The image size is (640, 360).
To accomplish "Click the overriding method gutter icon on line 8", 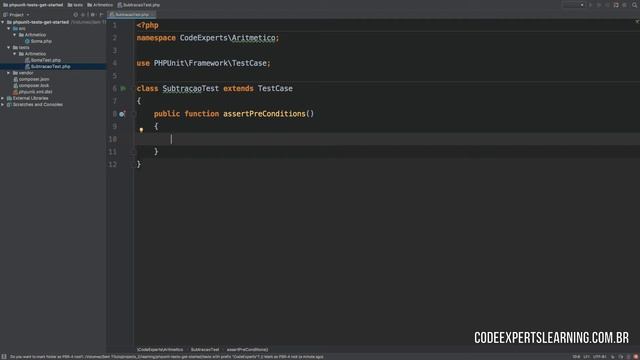I will point(122,114).
